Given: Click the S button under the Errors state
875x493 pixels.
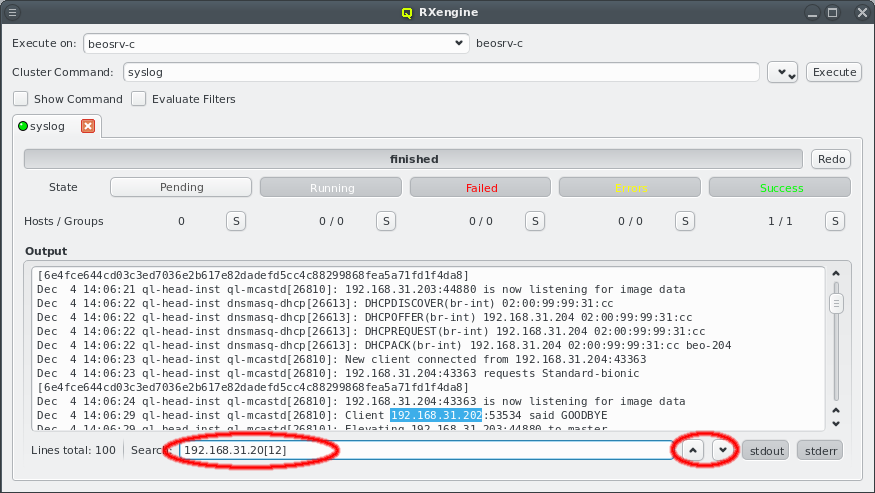Looking at the screenshot, I should pos(684,221).
